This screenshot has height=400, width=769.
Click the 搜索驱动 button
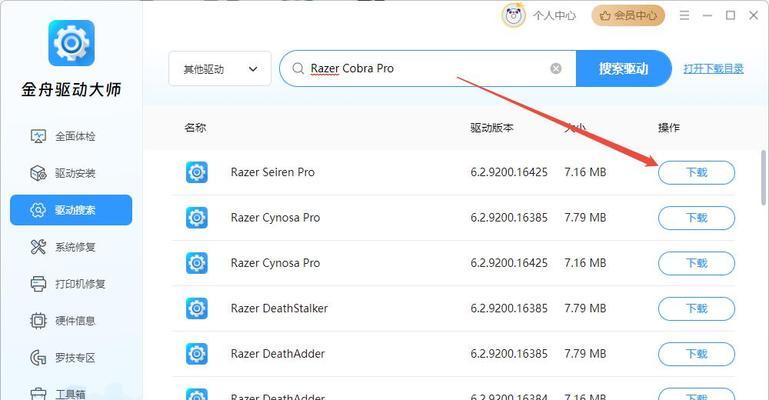[623, 69]
